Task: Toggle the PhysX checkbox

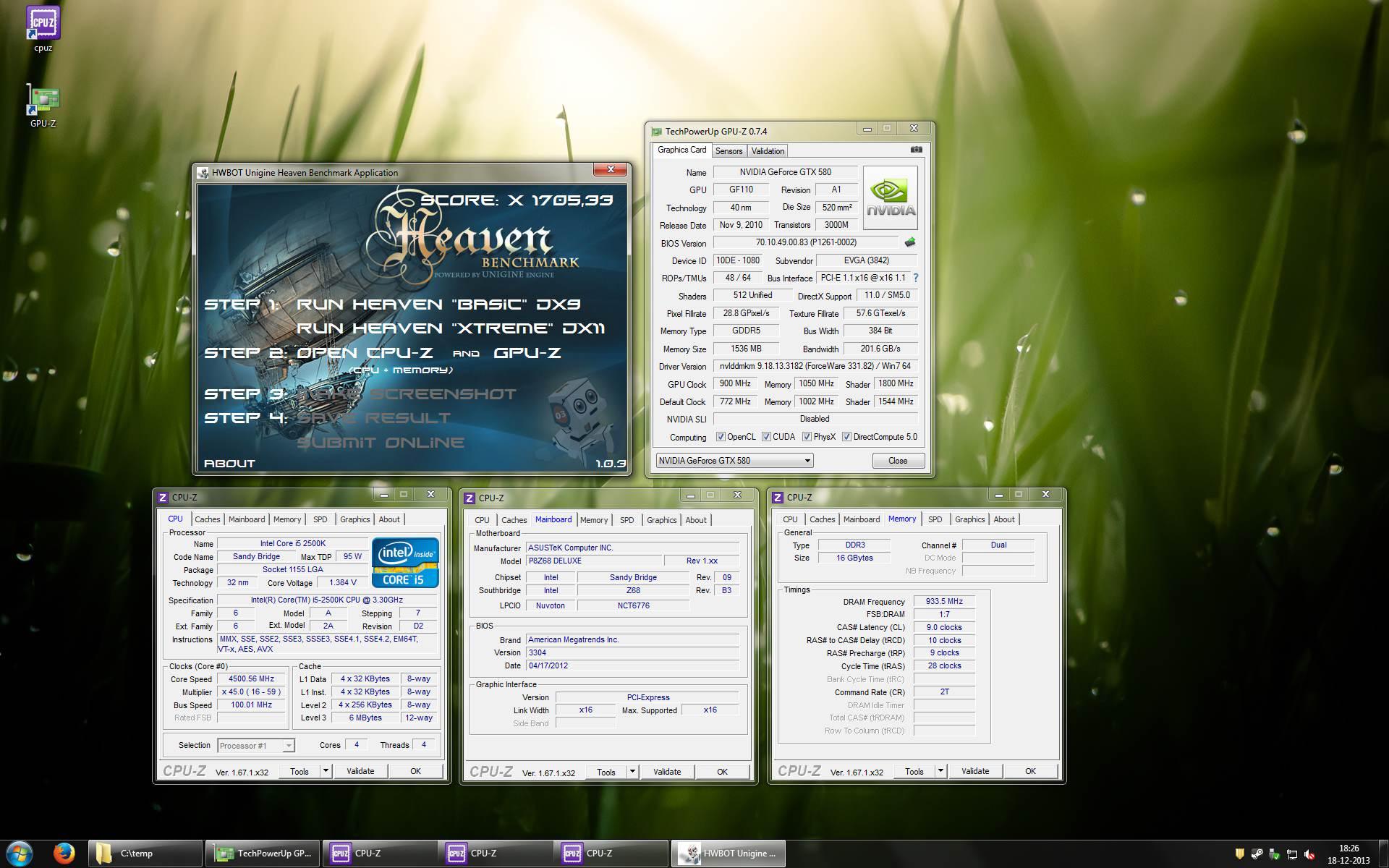Action: tap(807, 437)
